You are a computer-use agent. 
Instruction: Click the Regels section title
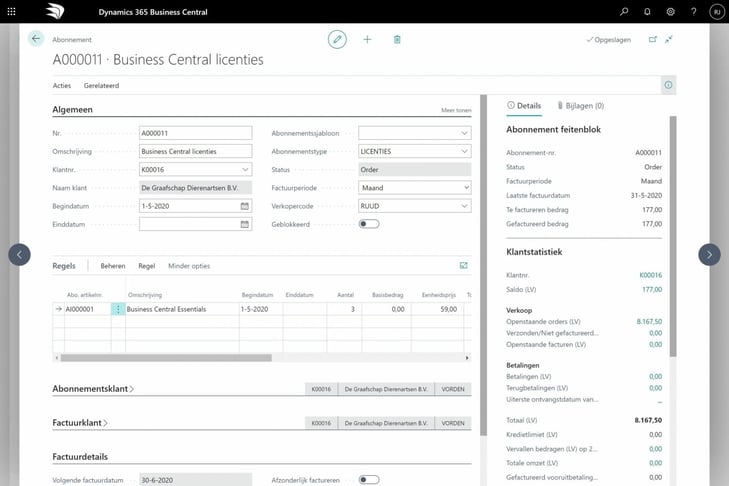tap(64, 266)
